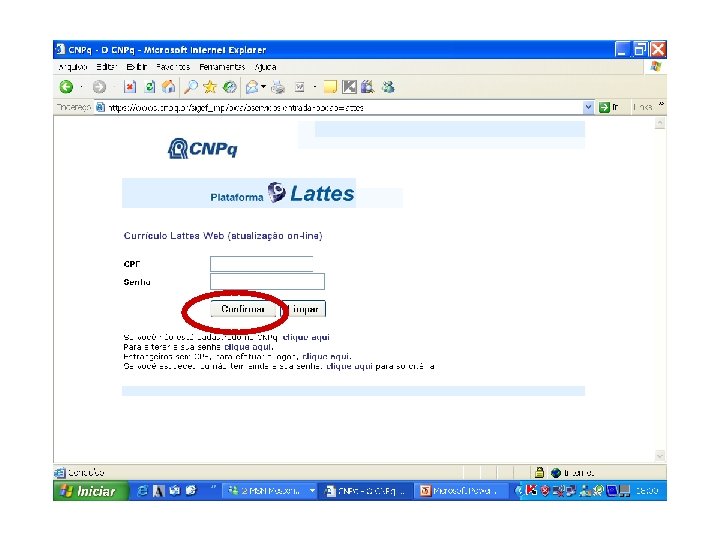This screenshot has height=540, width=720.
Task: Click the Links toolbar label
Action: click(642, 107)
